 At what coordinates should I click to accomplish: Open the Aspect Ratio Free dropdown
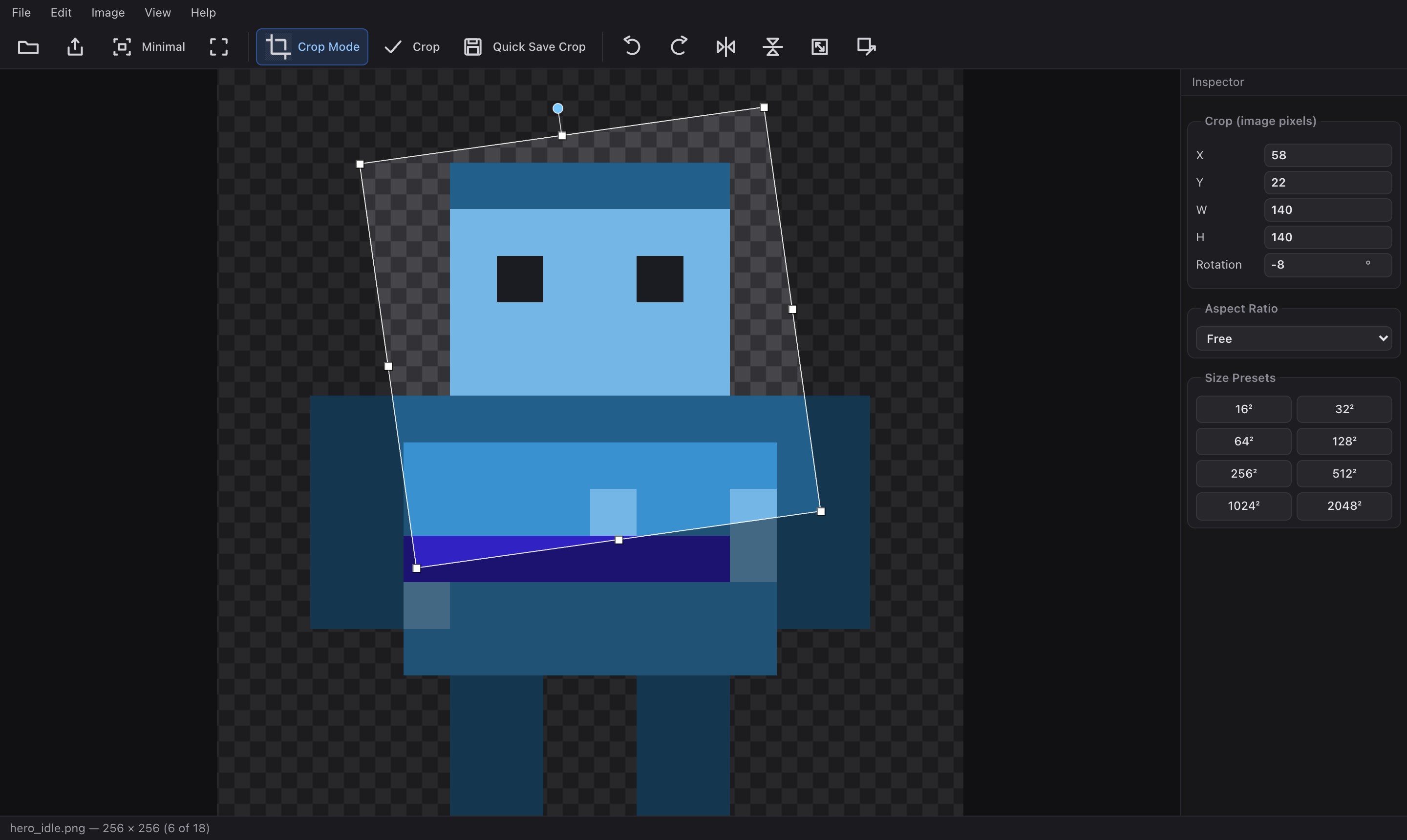pyautogui.click(x=1294, y=338)
